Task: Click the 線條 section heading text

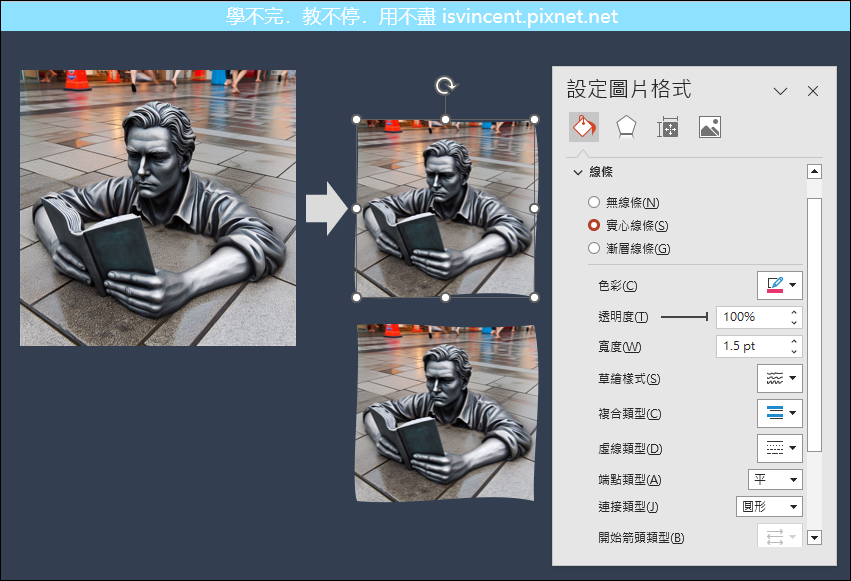Action: [x=601, y=172]
